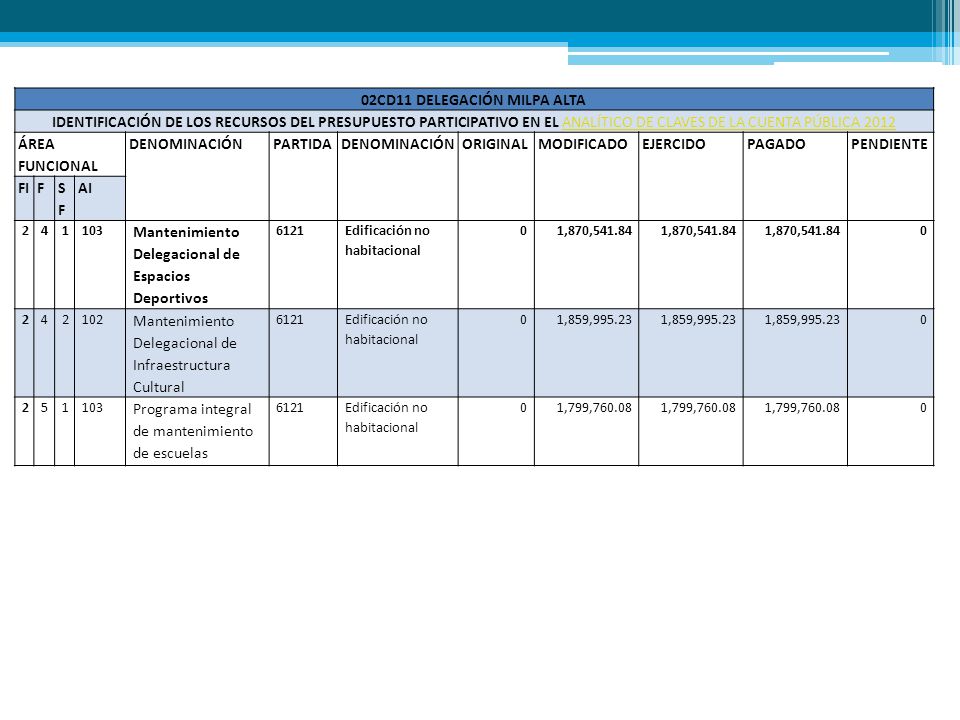Click the Pagado value 1,870,541.84
The image size is (960, 720).
[x=802, y=231]
